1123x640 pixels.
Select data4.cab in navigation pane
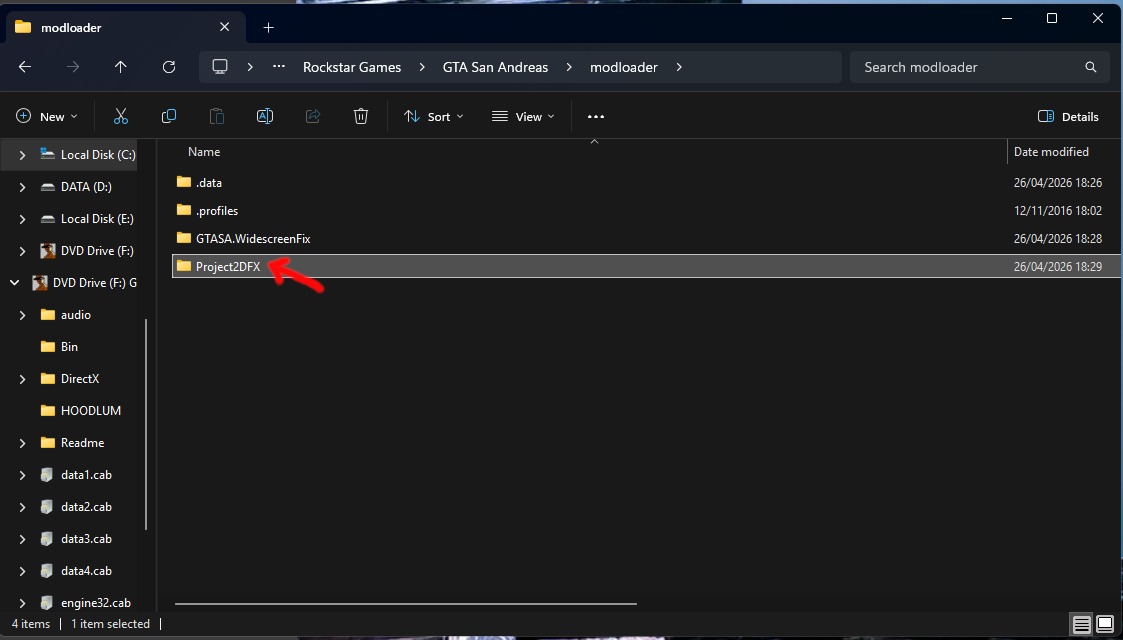[x=86, y=571]
